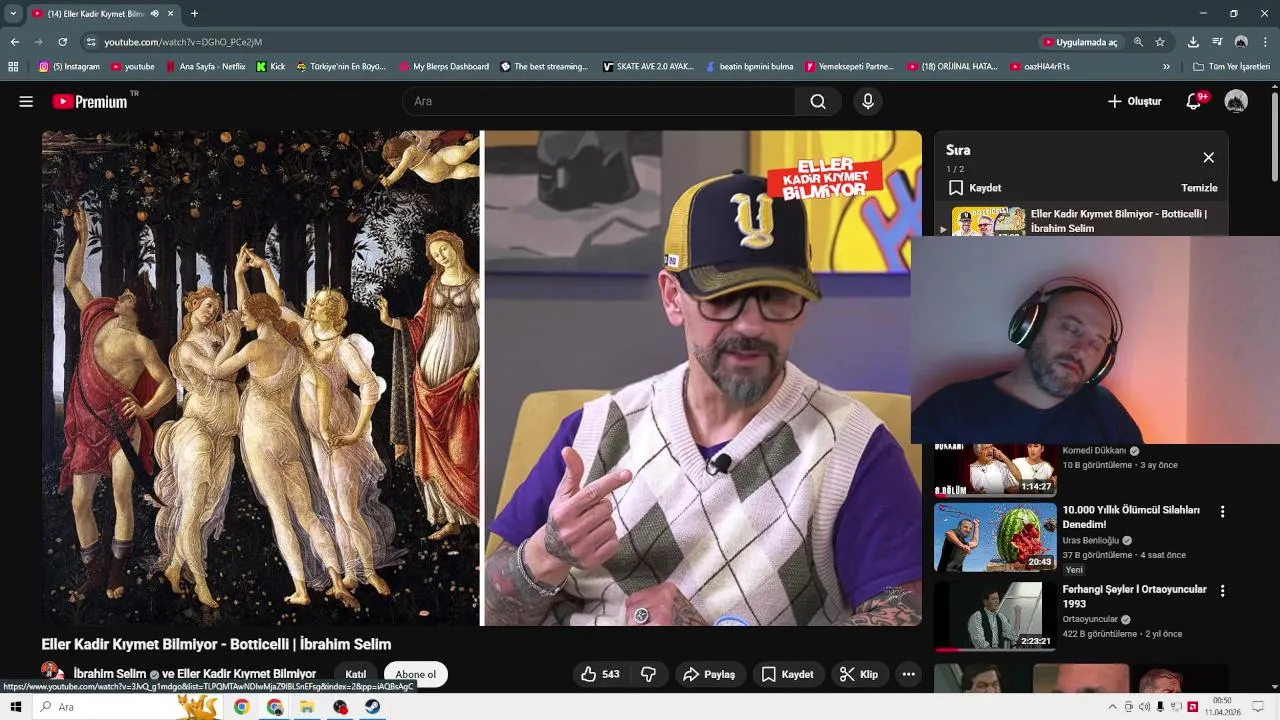Play queue item Eller Kadir Kıymet Bilmiyor - Botticelli
This screenshot has width=1280, height=720.
(x=1079, y=221)
